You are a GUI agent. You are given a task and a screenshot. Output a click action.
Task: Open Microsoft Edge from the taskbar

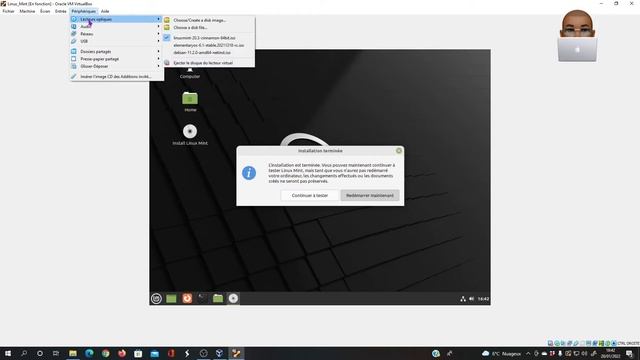(89, 353)
